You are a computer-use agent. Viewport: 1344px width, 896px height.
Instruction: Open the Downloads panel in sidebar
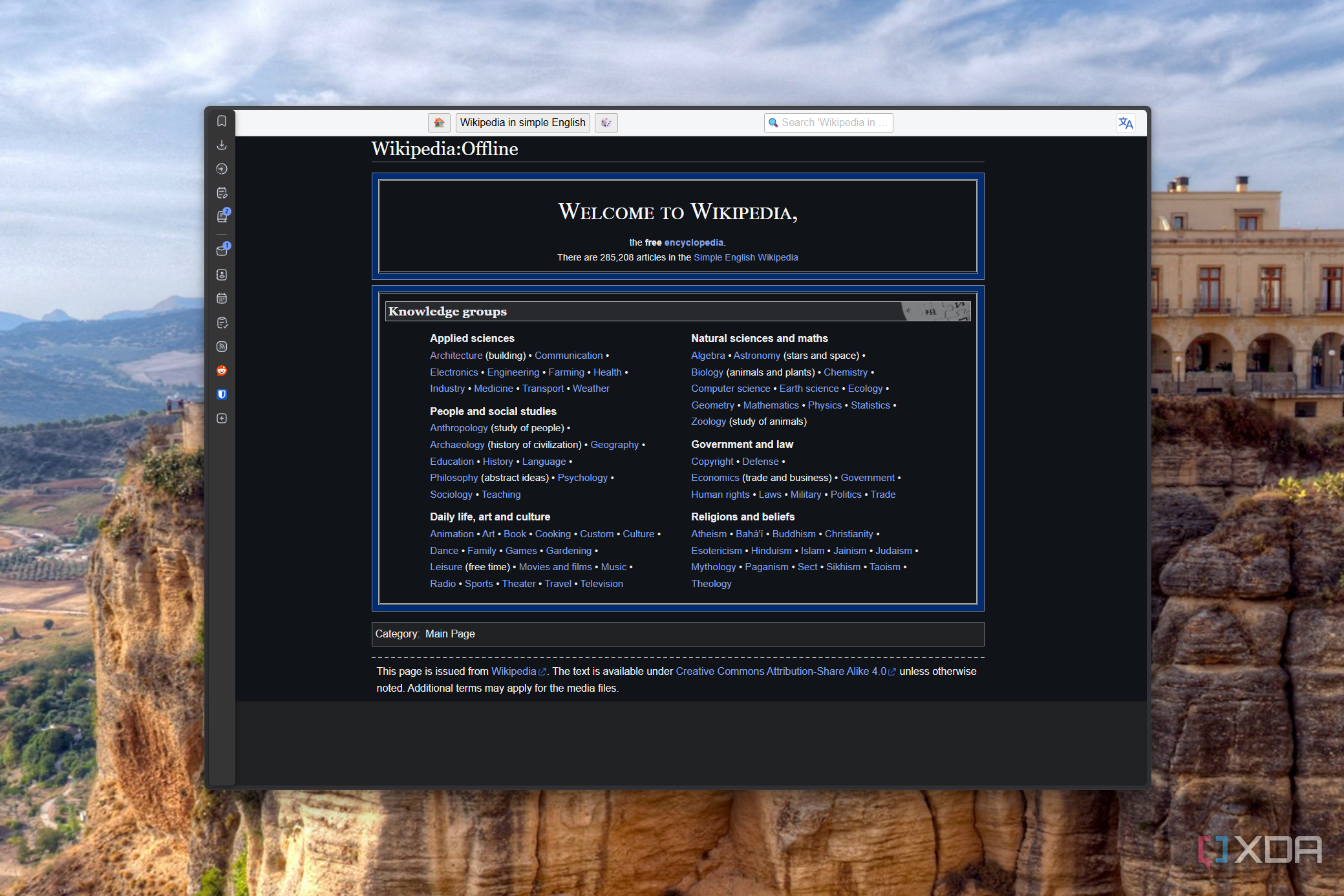click(222, 145)
